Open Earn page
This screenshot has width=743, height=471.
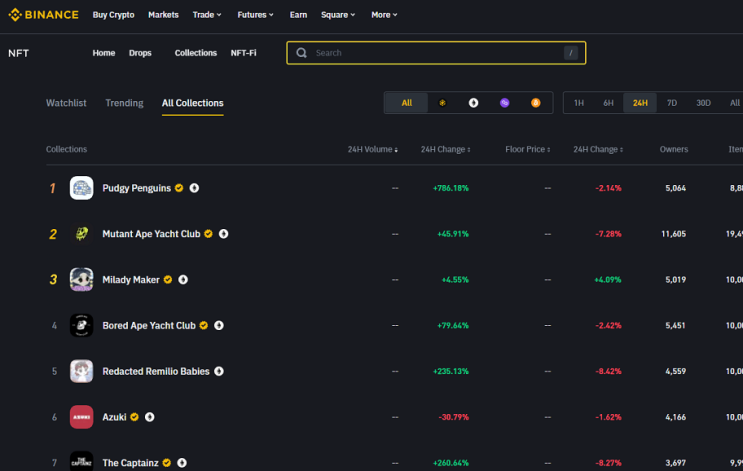point(299,15)
